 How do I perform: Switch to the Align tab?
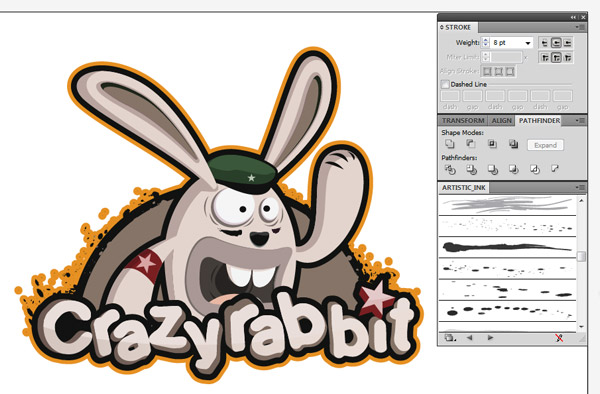pyautogui.click(x=501, y=120)
